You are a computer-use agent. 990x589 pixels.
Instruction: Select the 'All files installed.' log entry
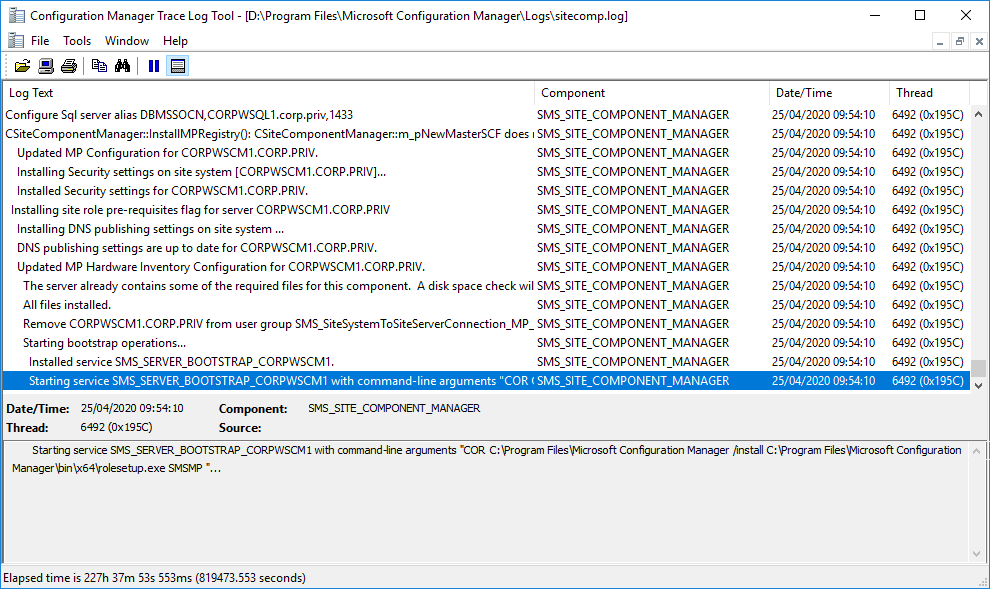(x=67, y=305)
